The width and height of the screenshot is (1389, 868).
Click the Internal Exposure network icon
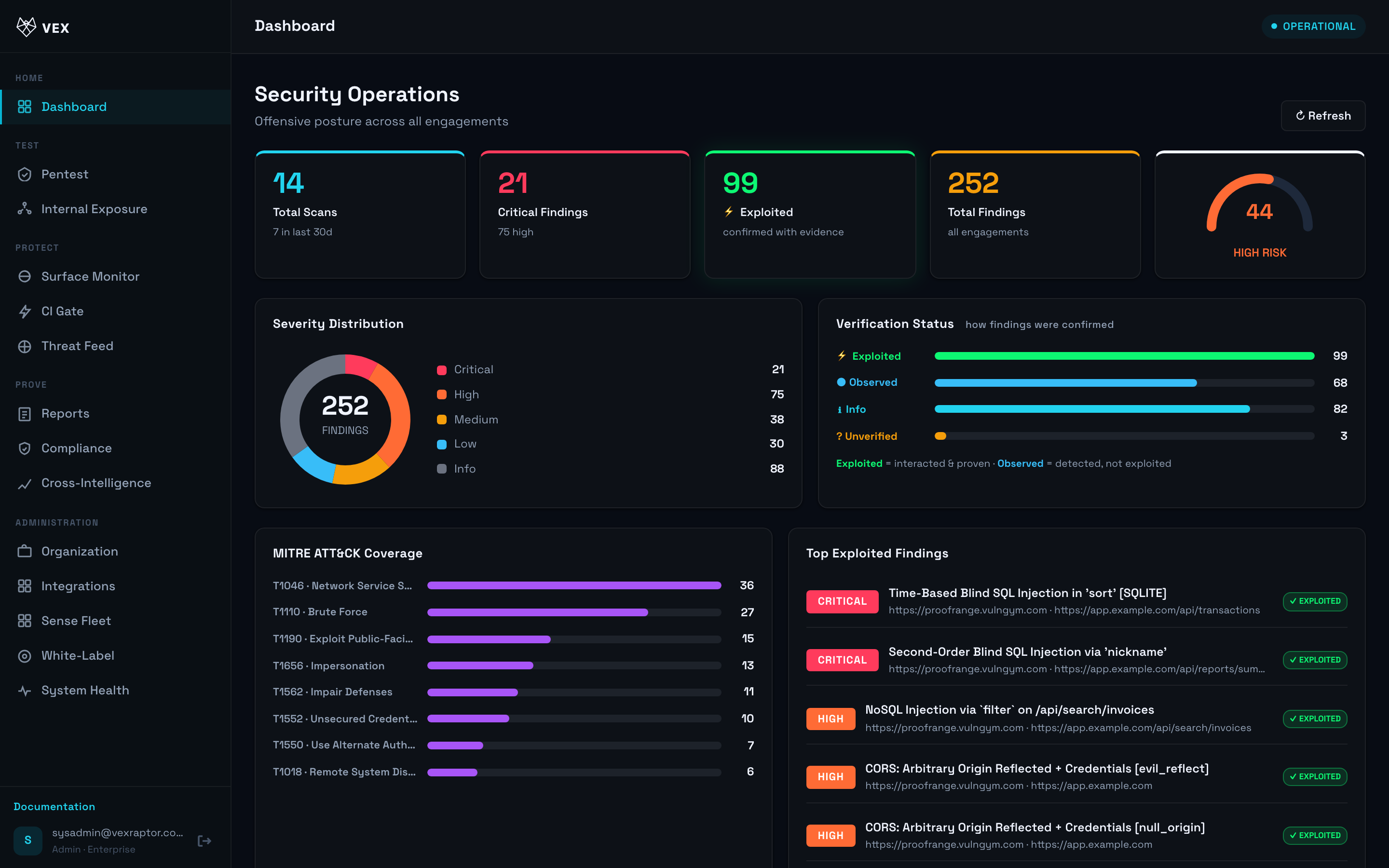[x=25, y=209]
